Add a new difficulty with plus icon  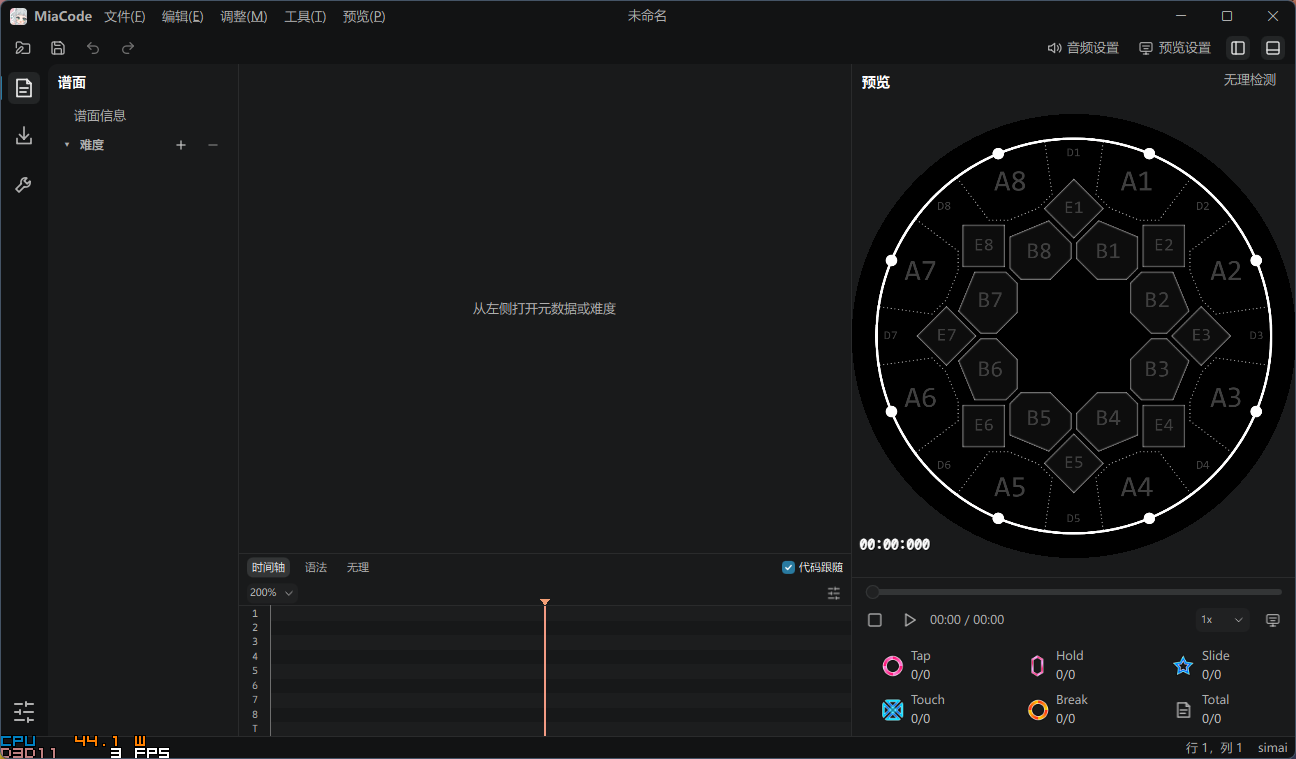tap(181, 145)
